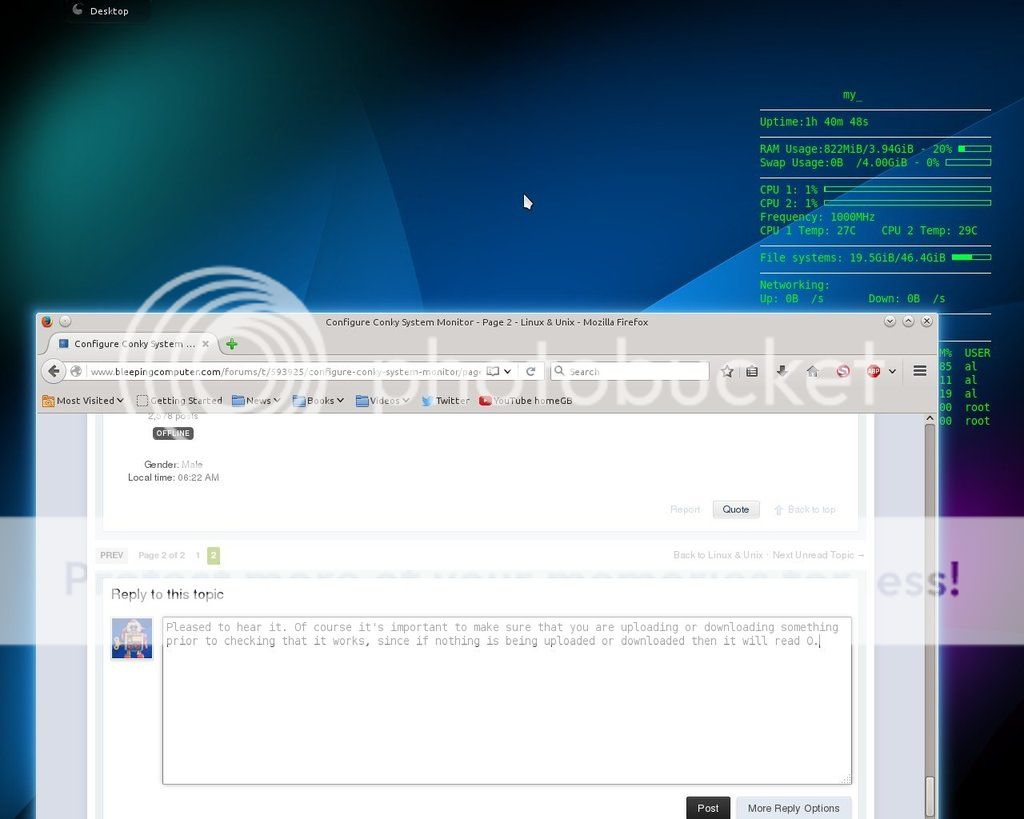
Task: Reload the current page
Action: [531, 371]
